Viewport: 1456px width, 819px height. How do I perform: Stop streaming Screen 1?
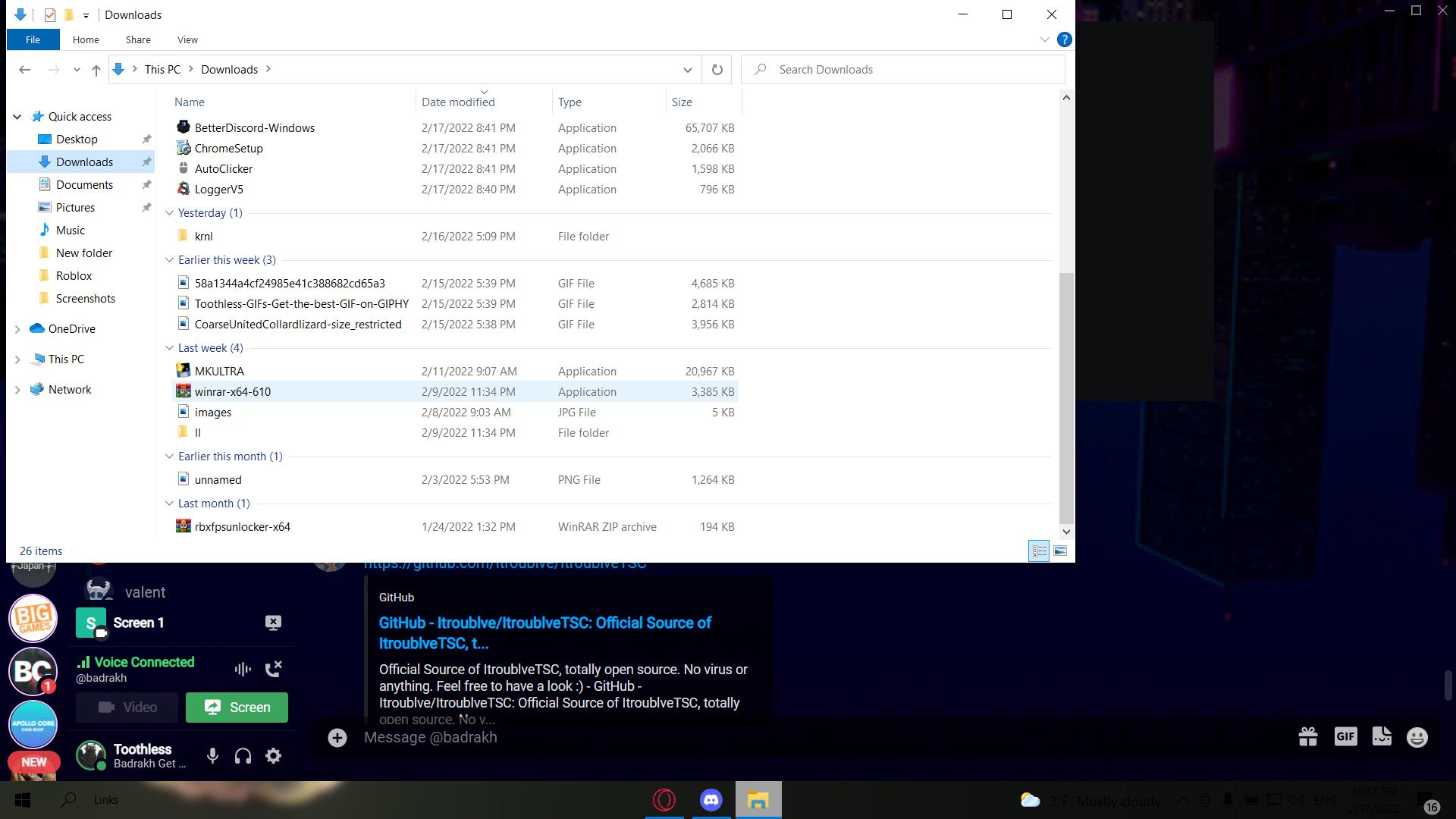pos(273,623)
